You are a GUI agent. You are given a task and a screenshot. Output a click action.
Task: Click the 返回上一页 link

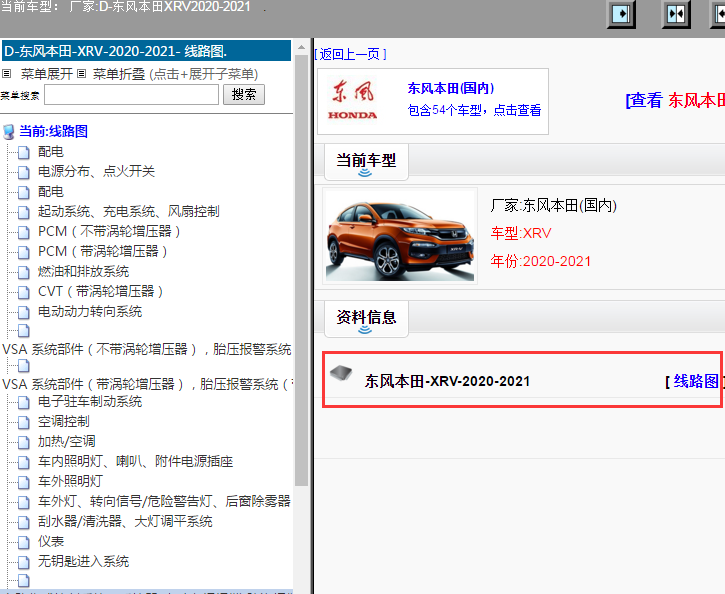coord(350,55)
